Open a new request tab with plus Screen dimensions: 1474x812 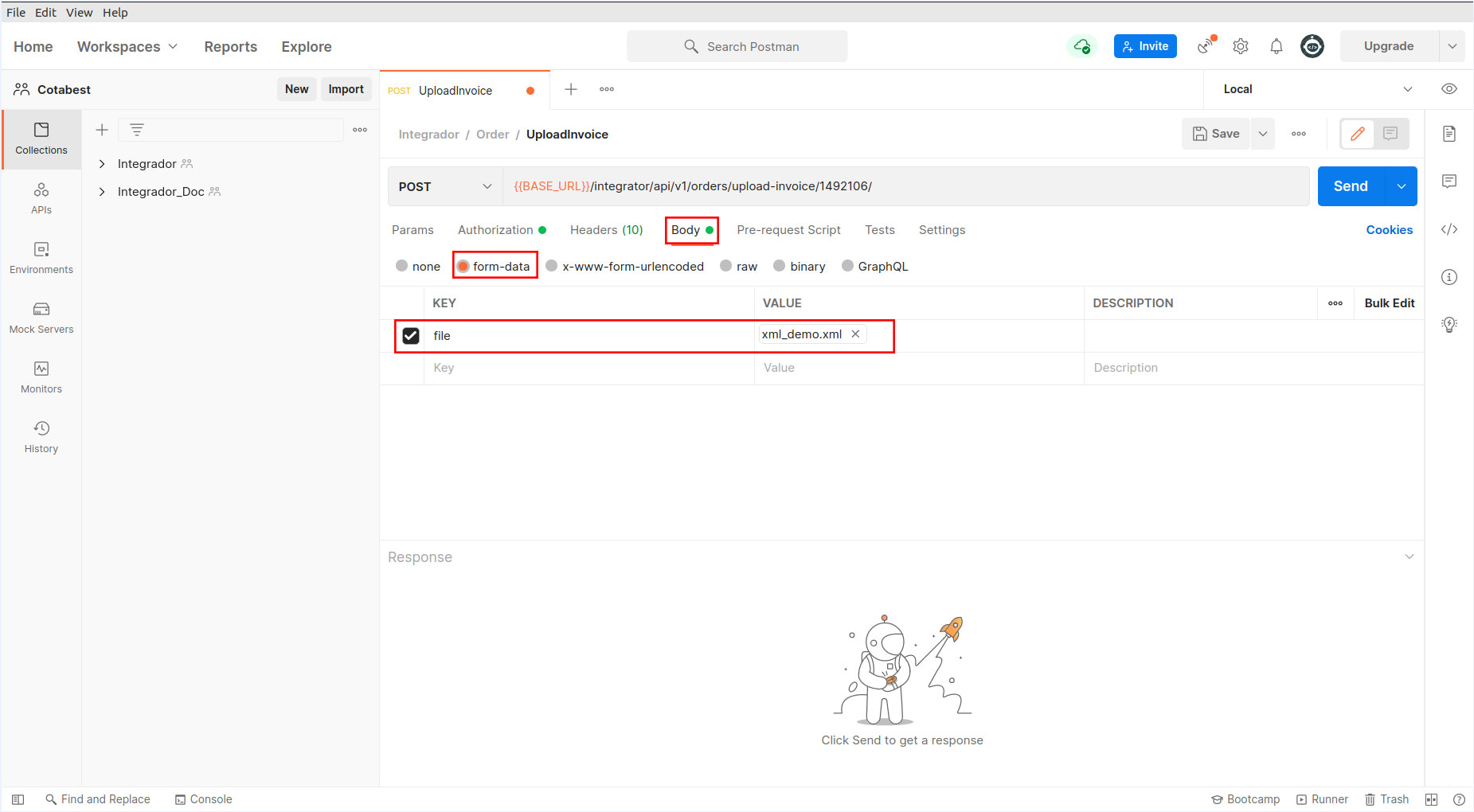[571, 89]
